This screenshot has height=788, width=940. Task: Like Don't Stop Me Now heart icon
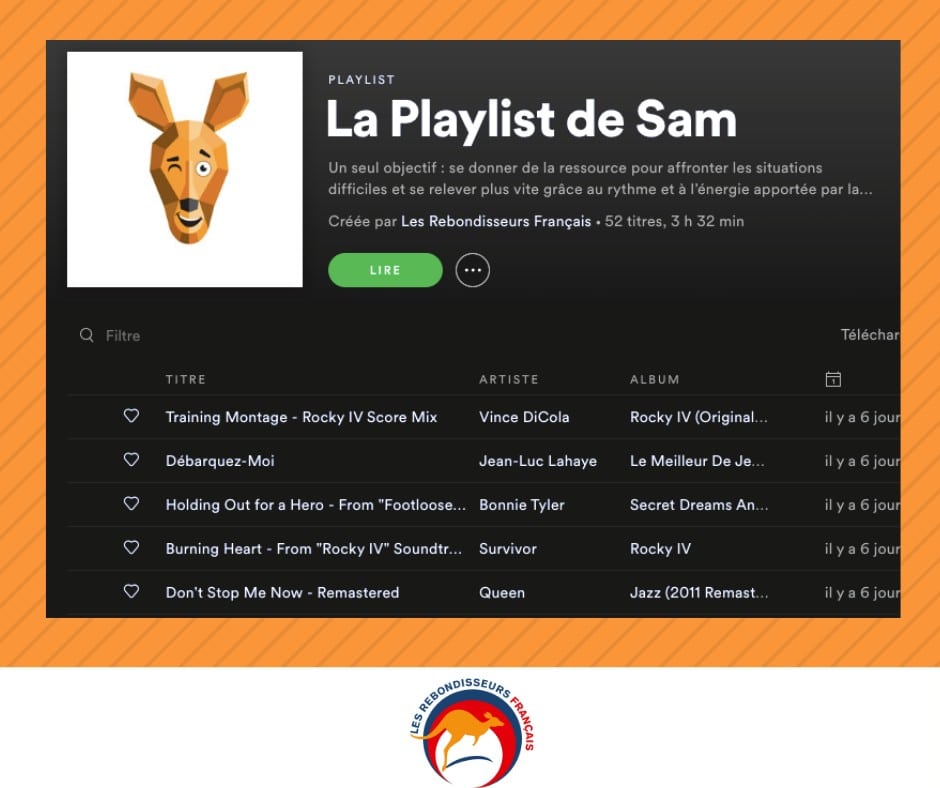131,591
